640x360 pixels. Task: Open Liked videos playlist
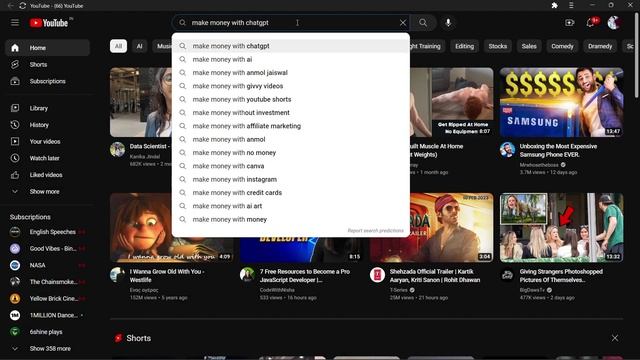pos(48,175)
